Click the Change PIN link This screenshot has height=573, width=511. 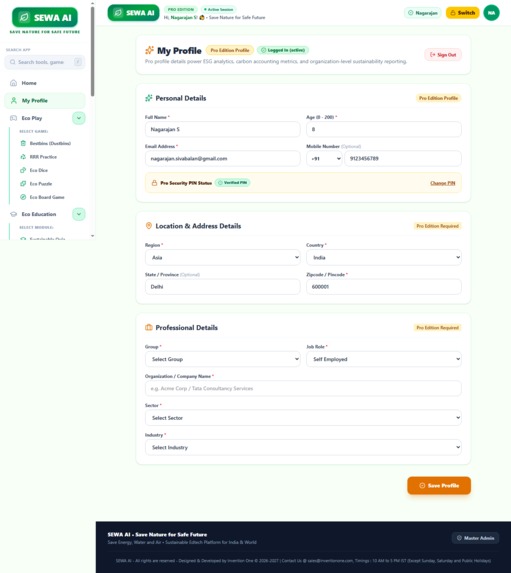coord(443,183)
